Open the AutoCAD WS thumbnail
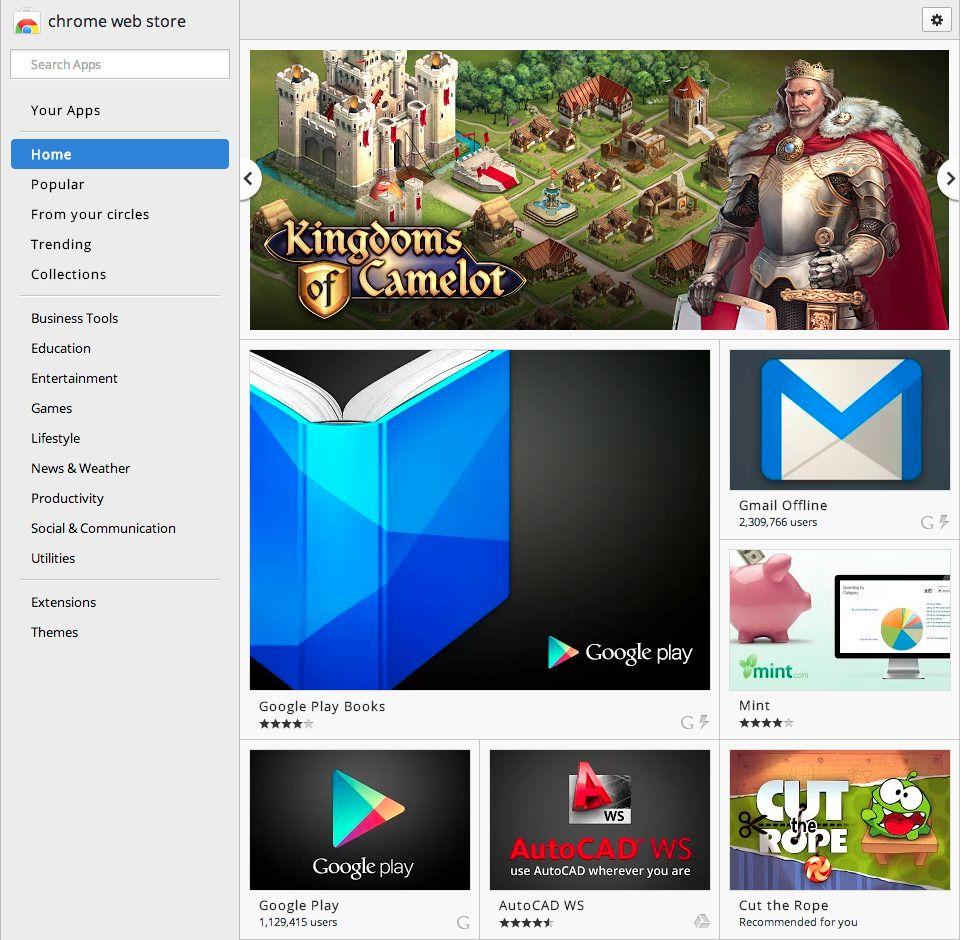The height and width of the screenshot is (940, 962). tap(599, 820)
